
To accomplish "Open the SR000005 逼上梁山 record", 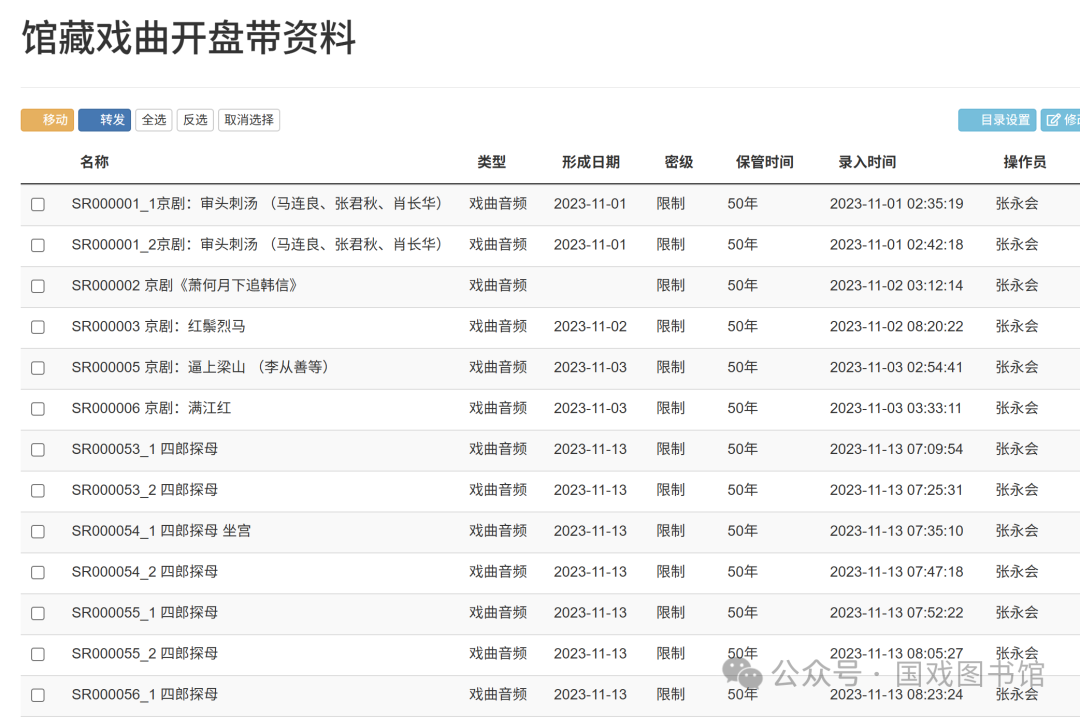I will [200, 367].
